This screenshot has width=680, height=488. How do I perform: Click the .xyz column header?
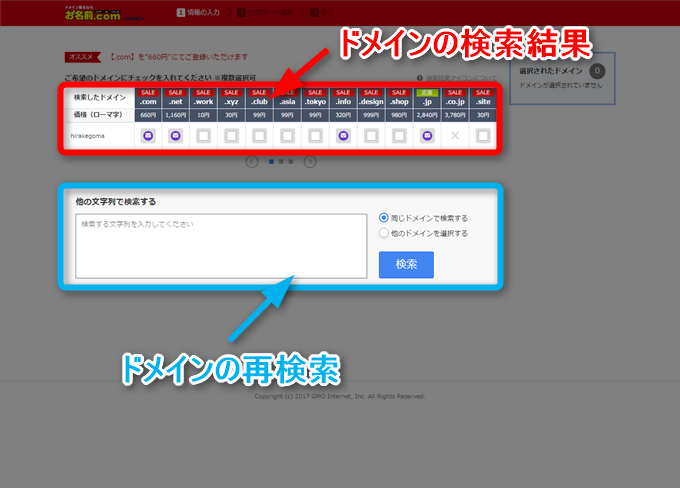[x=232, y=98]
